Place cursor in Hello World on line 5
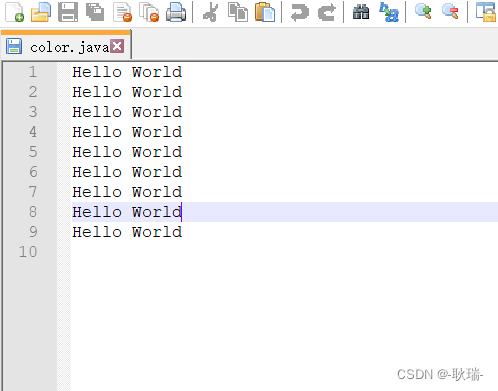Viewport: 498px width, 391px height. click(x=127, y=152)
